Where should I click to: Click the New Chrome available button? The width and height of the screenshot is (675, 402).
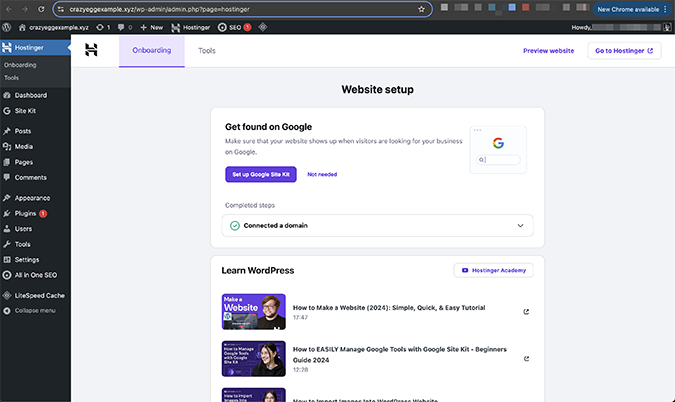(x=631, y=9)
